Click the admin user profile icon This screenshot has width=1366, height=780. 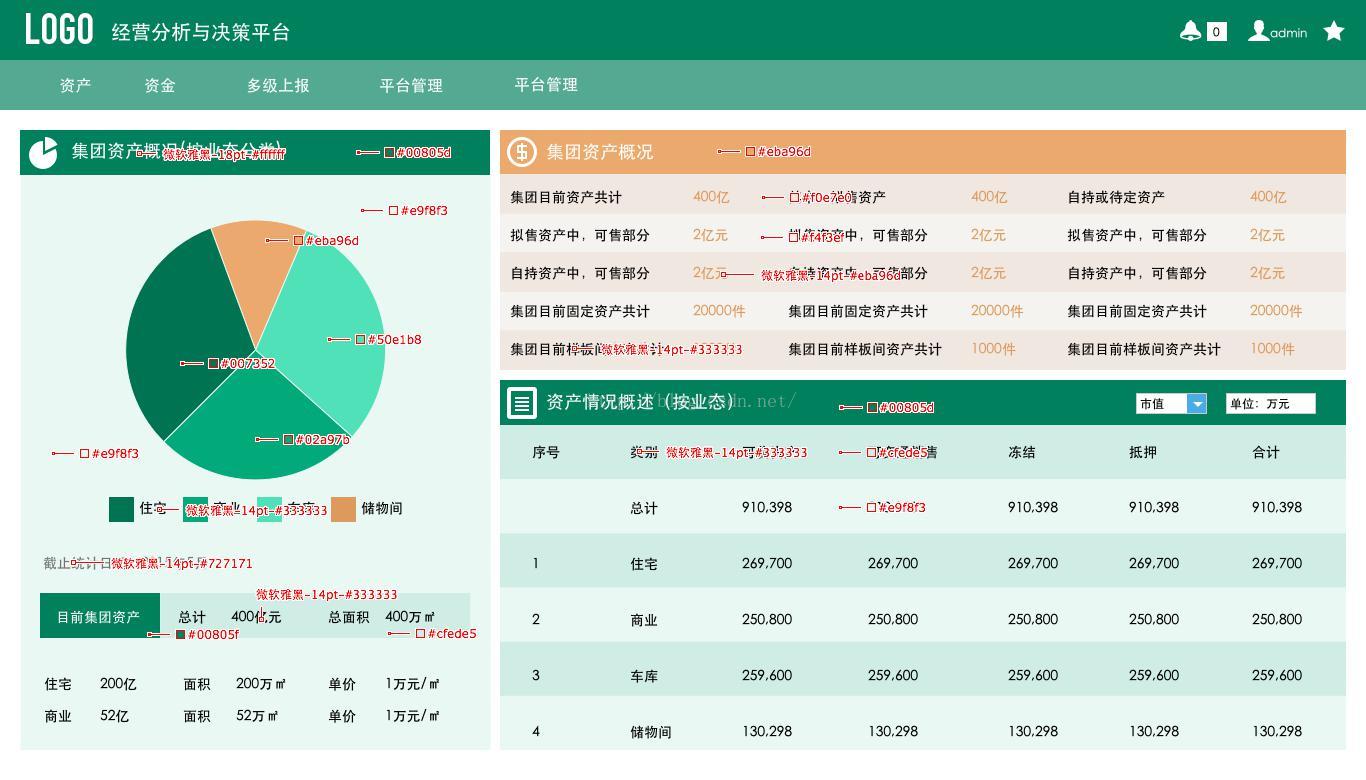(x=1258, y=31)
